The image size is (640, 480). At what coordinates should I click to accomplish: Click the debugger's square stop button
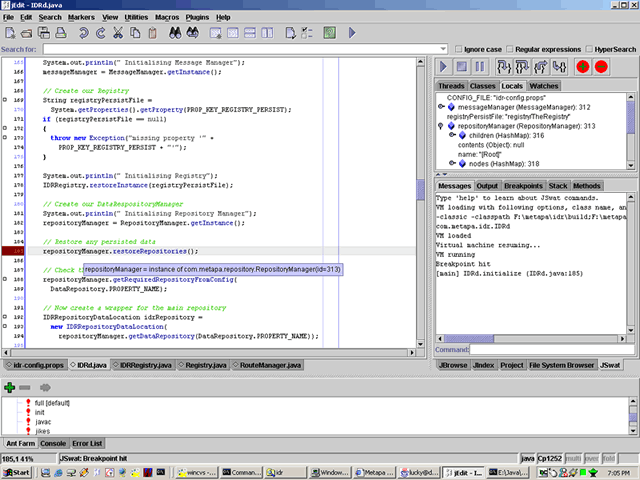coord(461,67)
